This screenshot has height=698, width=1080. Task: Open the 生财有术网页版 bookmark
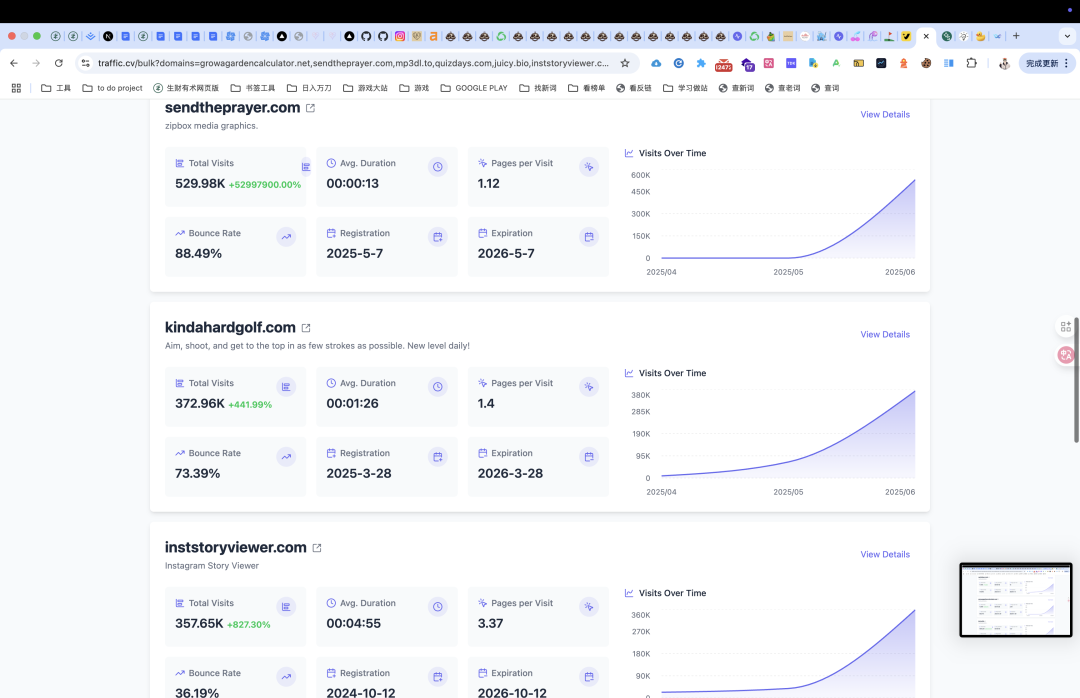coord(186,88)
